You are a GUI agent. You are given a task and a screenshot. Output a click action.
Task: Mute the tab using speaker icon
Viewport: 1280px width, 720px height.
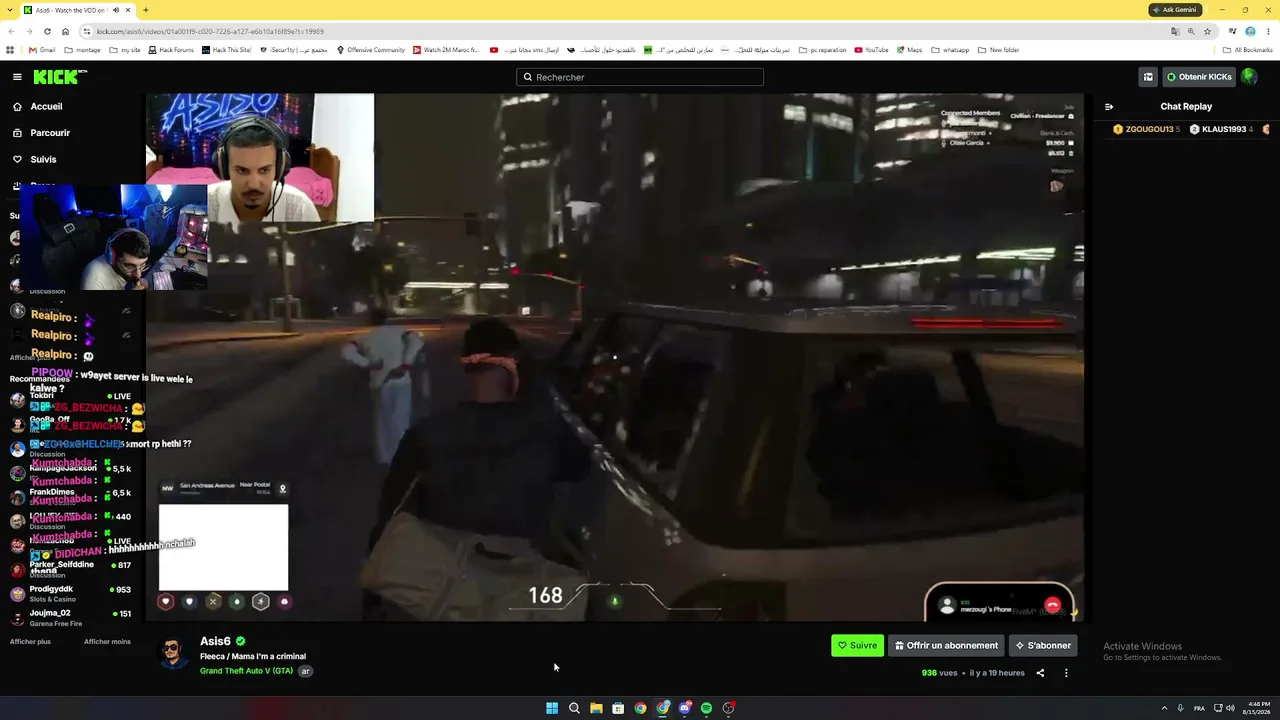point(116,10)
